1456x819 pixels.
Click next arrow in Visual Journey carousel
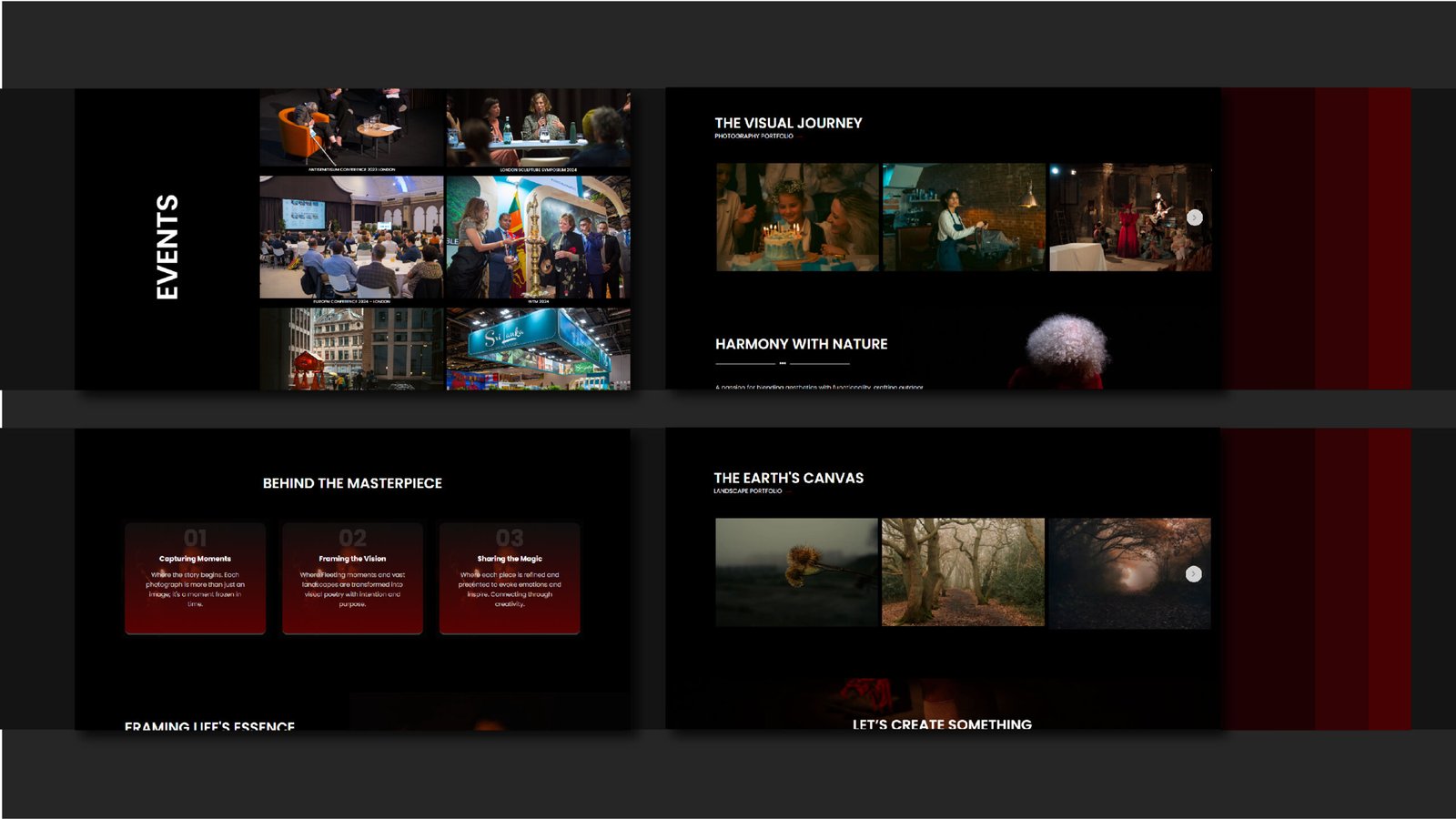[1195, 217]
